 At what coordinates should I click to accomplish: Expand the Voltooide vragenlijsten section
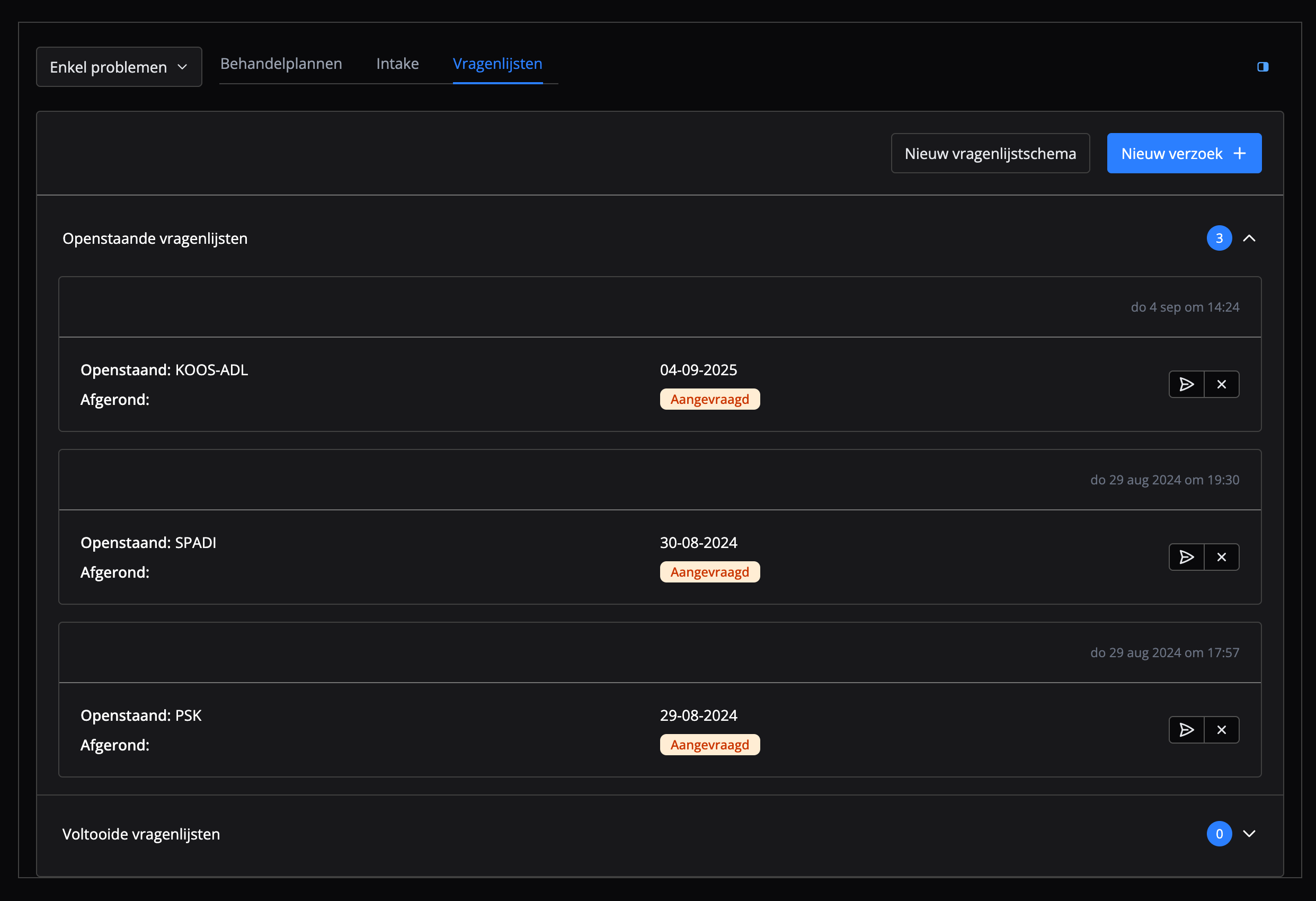coord(1249,834)
